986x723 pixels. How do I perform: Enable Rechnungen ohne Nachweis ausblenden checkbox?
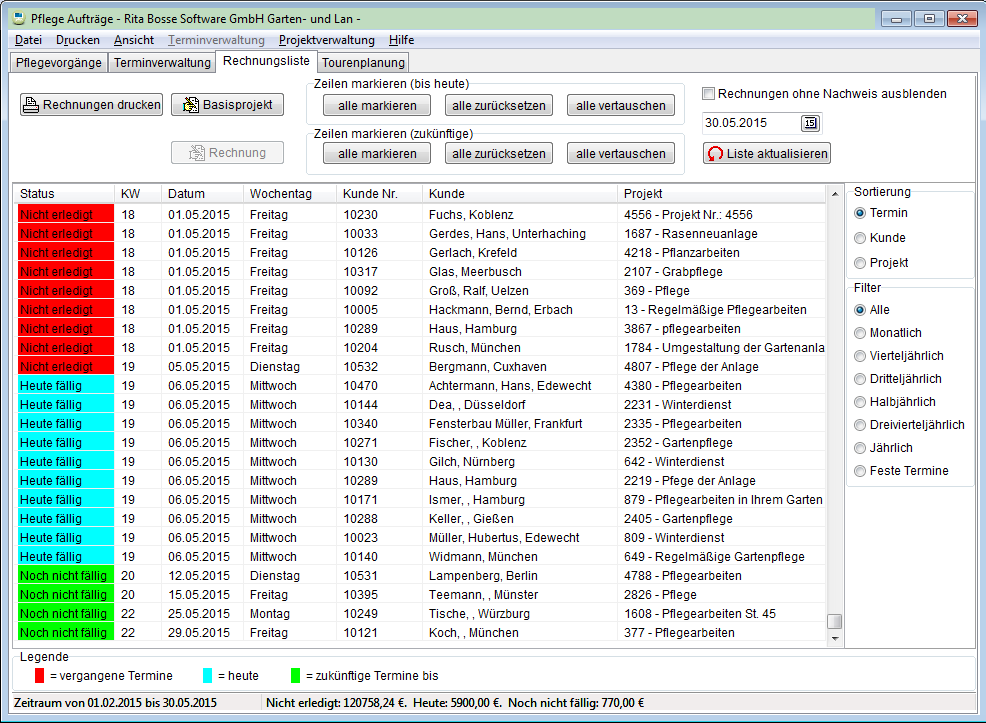click(x=709, y=94)
